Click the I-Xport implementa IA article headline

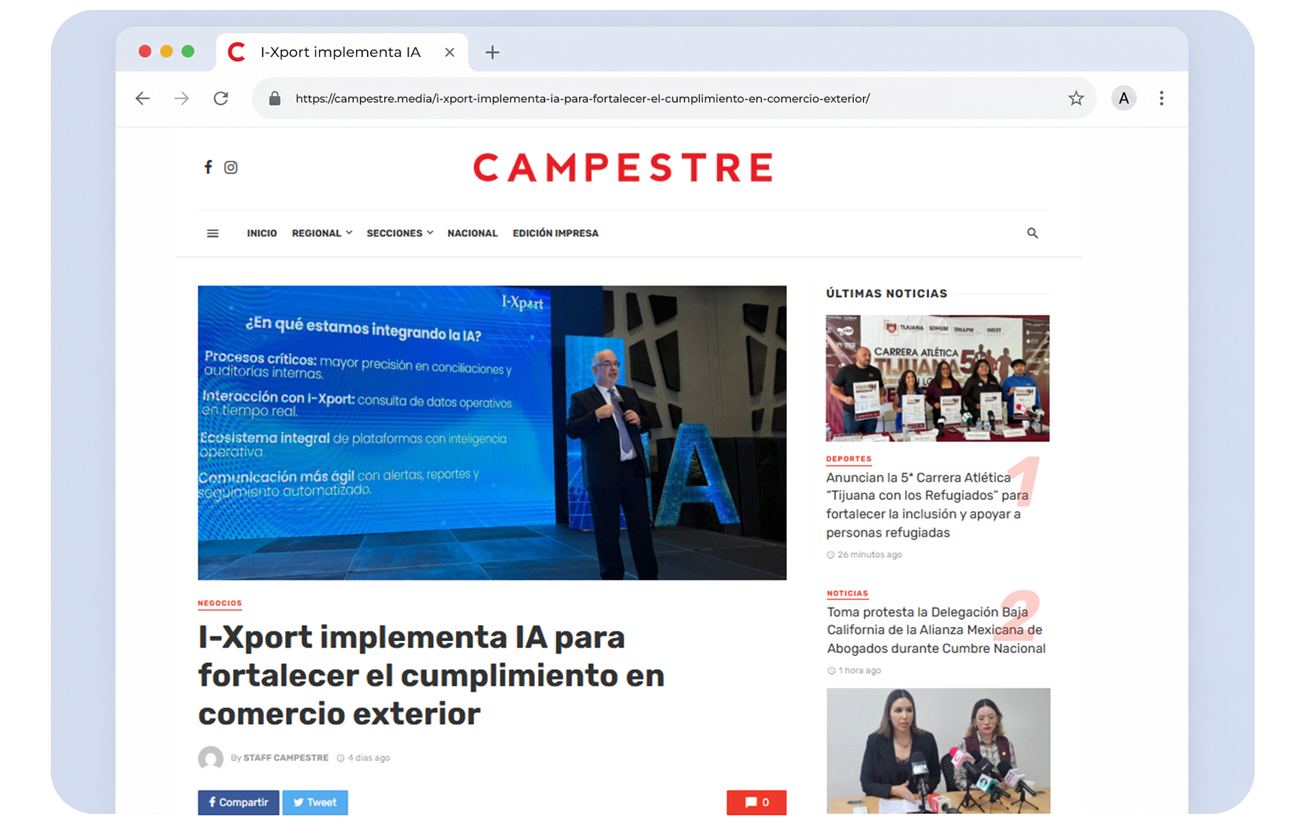pos(431,675)
